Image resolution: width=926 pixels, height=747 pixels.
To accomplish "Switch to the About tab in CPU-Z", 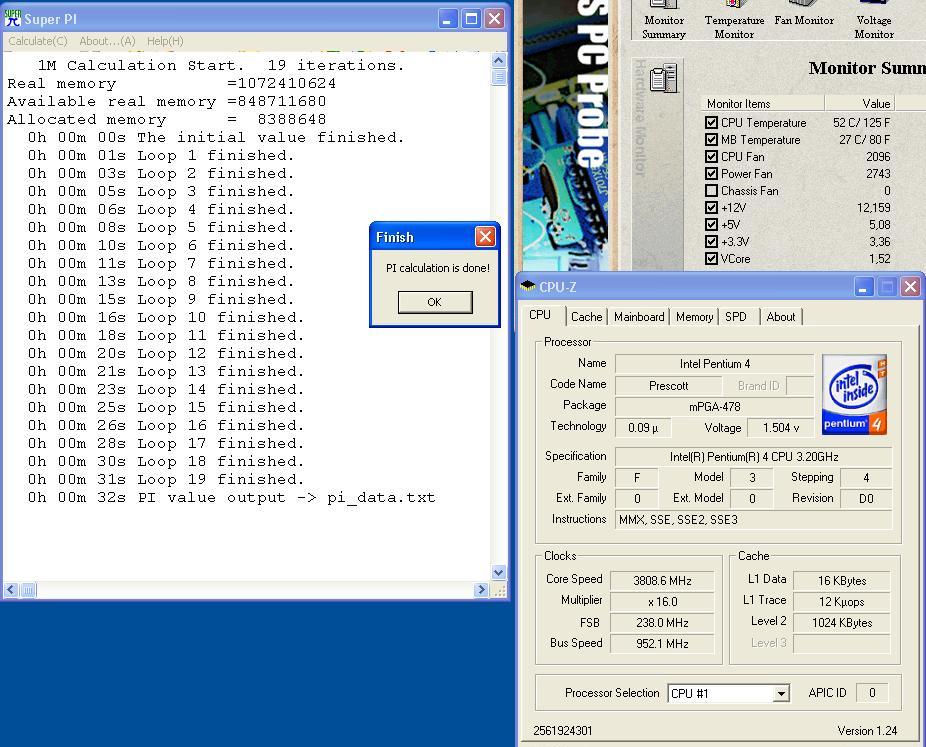I will coord(781,317).
